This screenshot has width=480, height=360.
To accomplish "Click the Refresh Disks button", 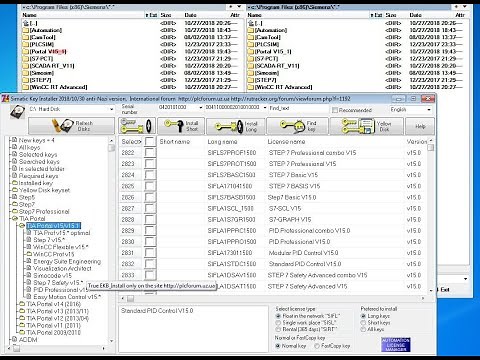I will tap(71, 126).
